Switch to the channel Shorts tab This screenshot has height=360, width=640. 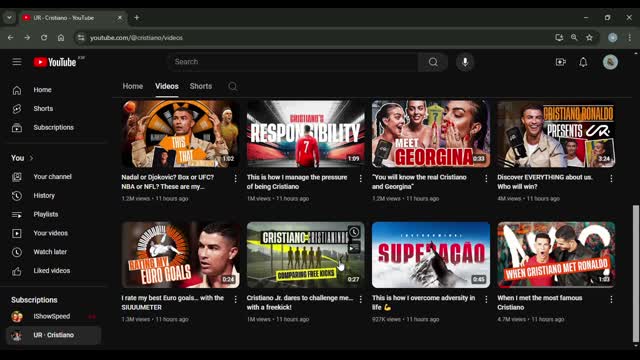click(201, 87)
